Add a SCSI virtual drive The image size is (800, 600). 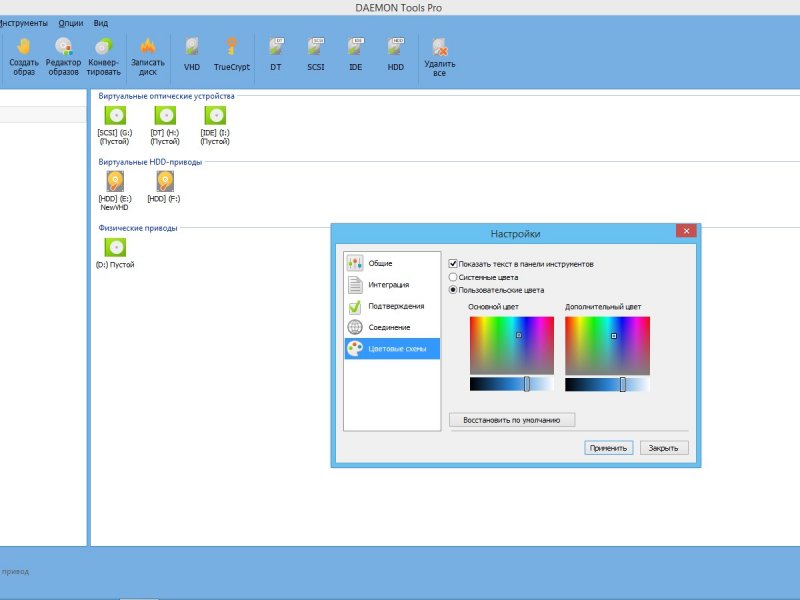click(316, 54)
